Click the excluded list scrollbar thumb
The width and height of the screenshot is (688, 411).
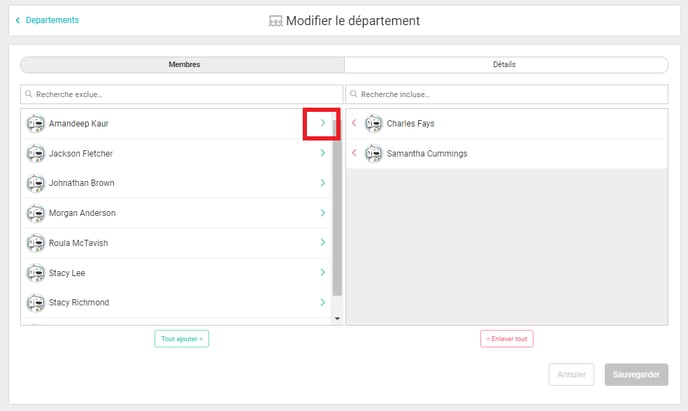(x=337, y=206)
